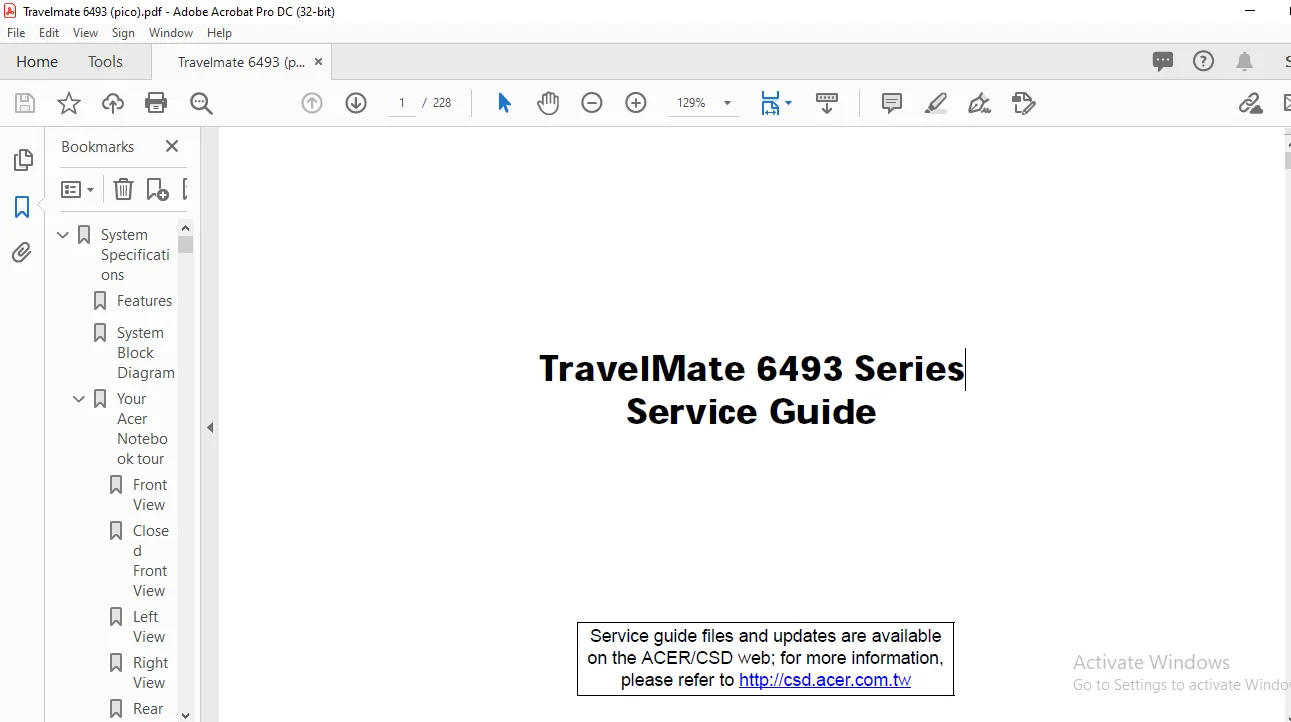Select the Rear bookmark
The height and width of the screenshot is (722, 1291).
click(148, 709)
